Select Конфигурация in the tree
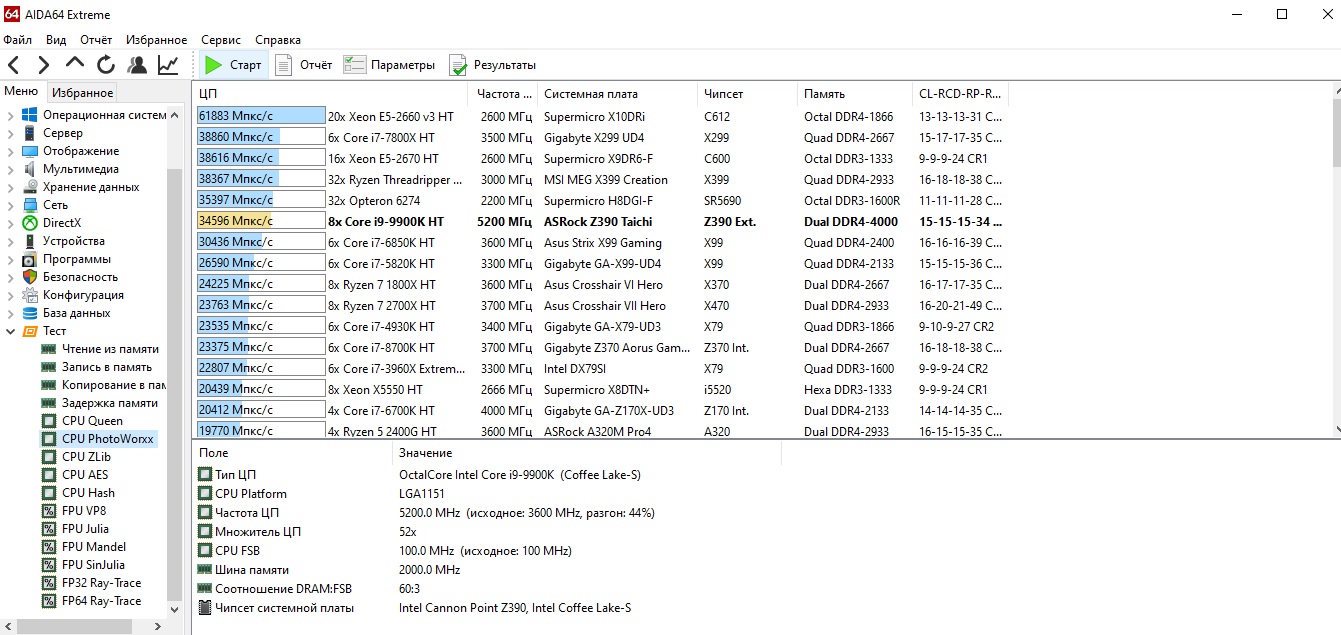1341x635 pixels. click(83, 295)
